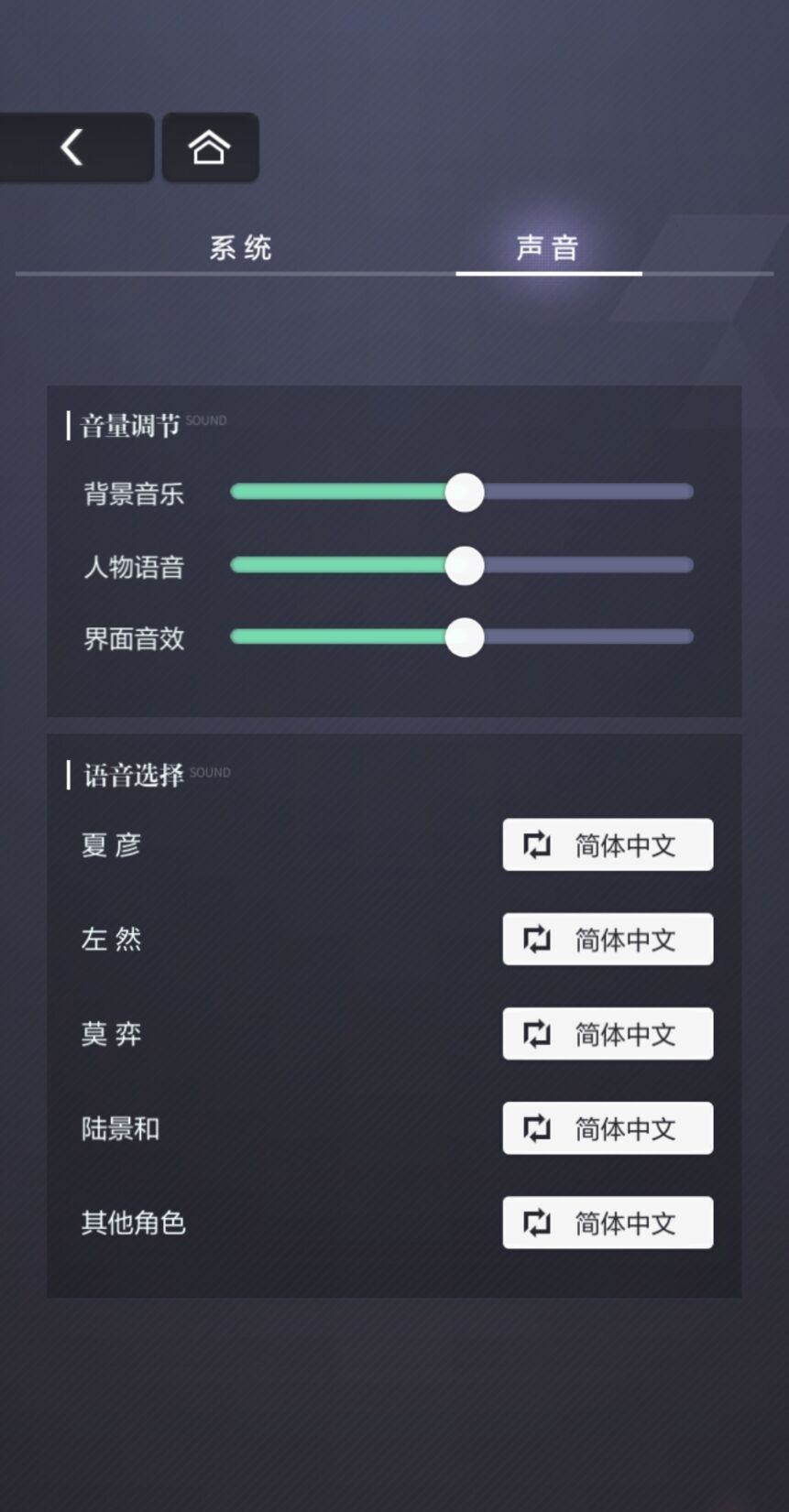Image resolution: width=789 pixels, height=1512 pixels.
Task: Click the 夏彦 character name label
Action: coord(110,844)
